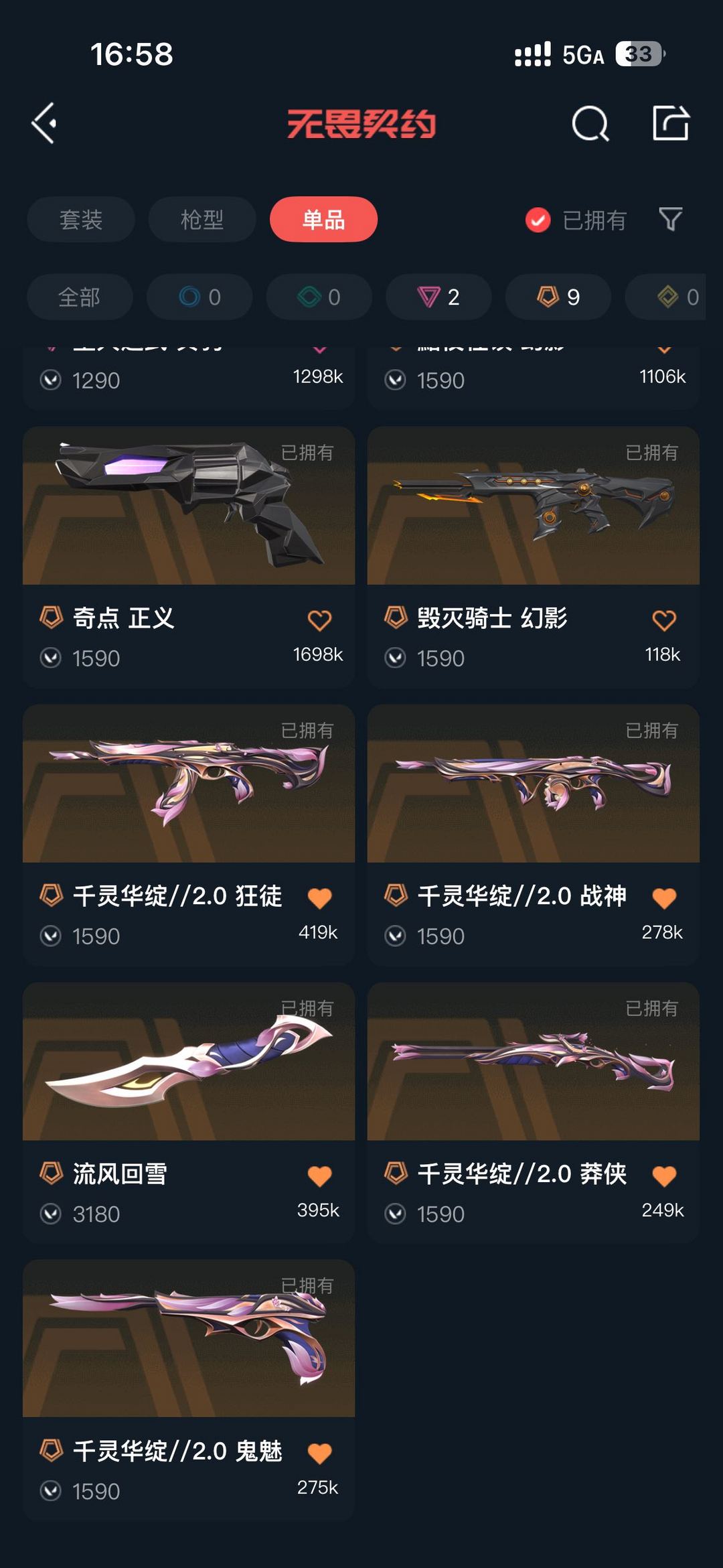This screenshot has height=1568, width=723.
Task: Switch to the 枪型 tab
Action: pyautogui.click(x=202, y=219)
